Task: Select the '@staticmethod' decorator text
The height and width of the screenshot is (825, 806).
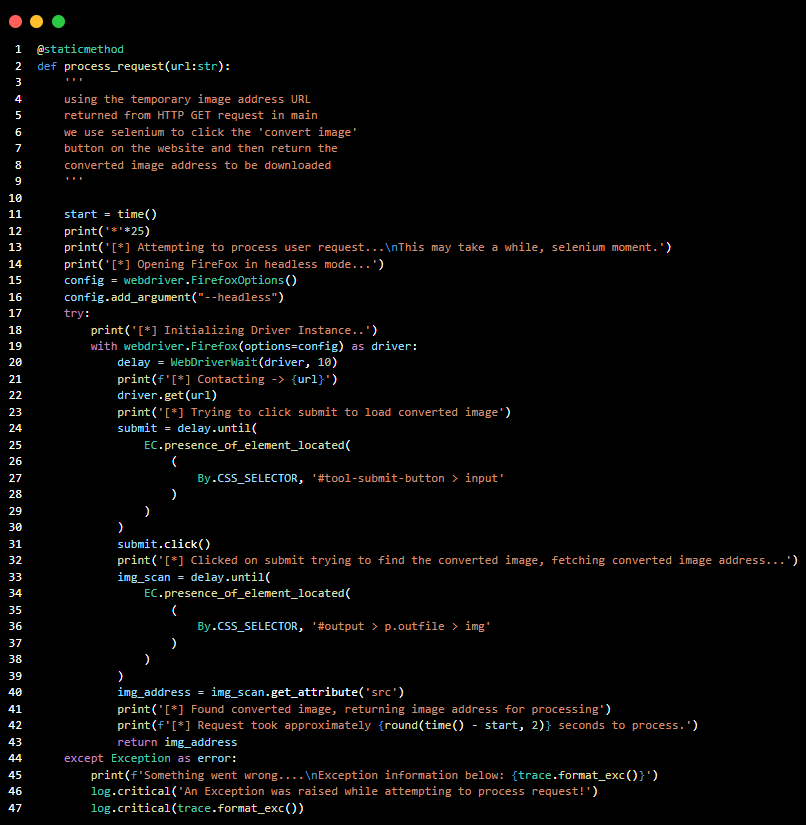Action: pos(80,49)
